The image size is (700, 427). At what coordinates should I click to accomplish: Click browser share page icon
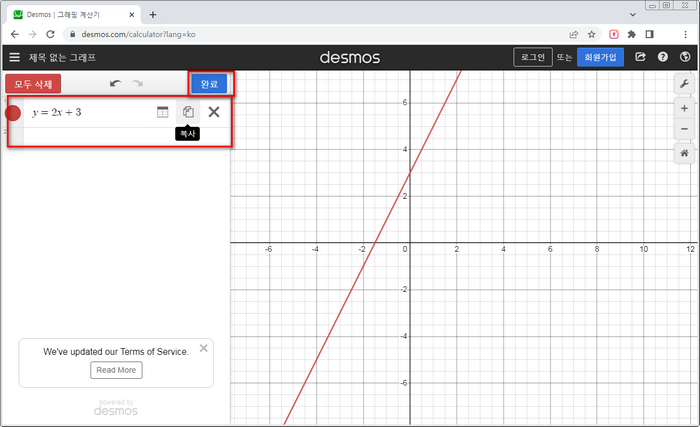coord(574,34)
